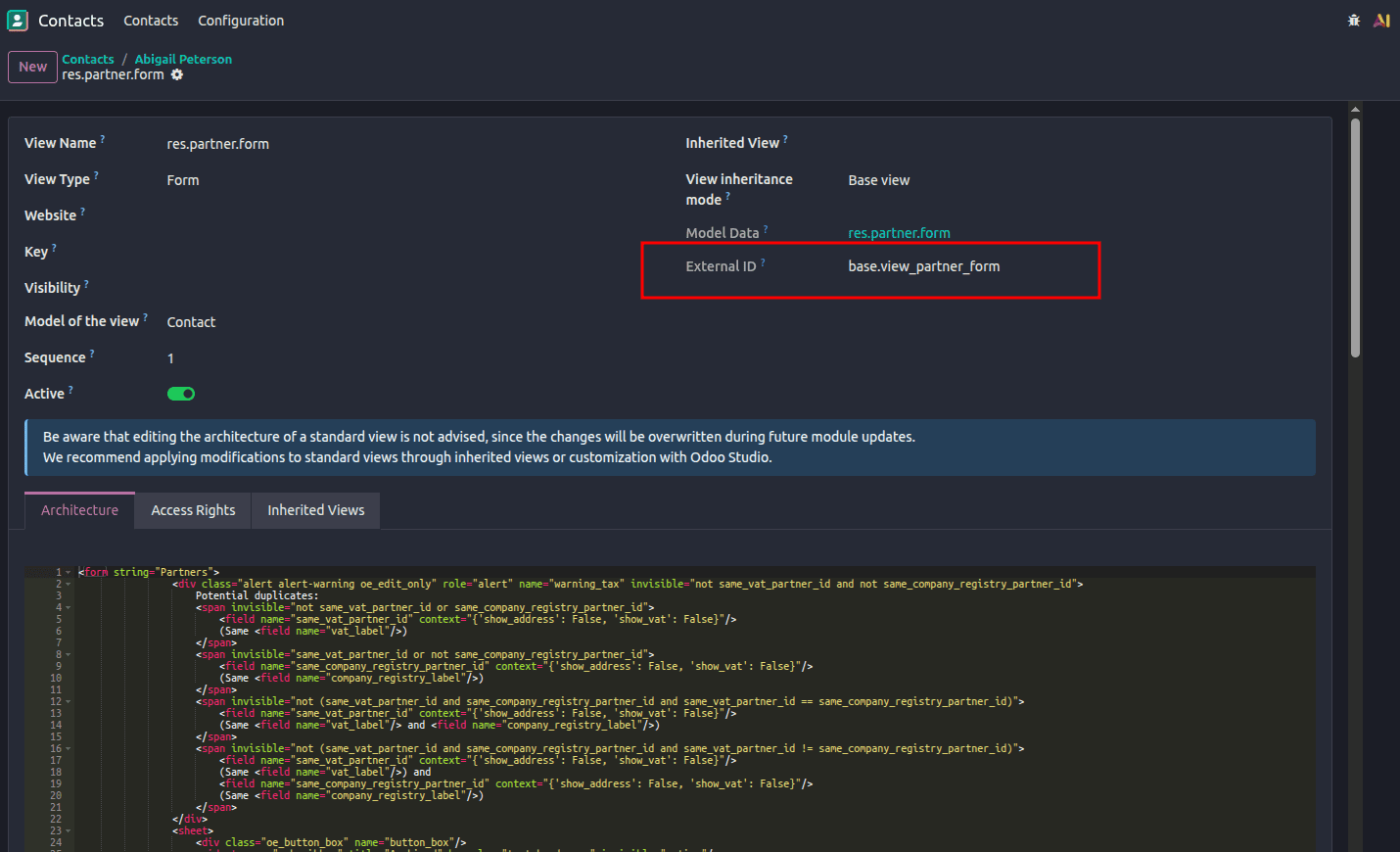This screenshot has width=1400, height=852.
Task: Open the AI icon in the top bar
Action: pos(1381,20)
